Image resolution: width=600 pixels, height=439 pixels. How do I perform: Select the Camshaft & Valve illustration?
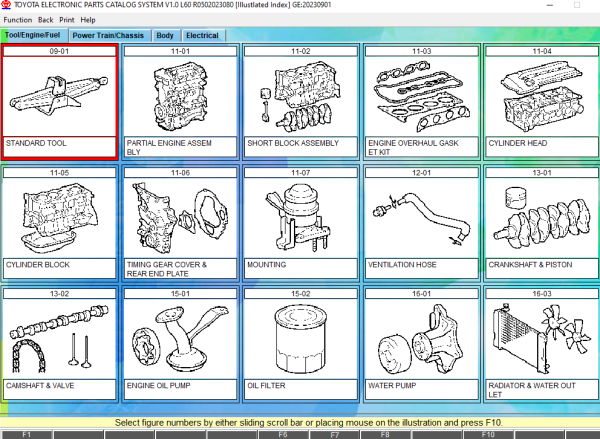[59, 339]
